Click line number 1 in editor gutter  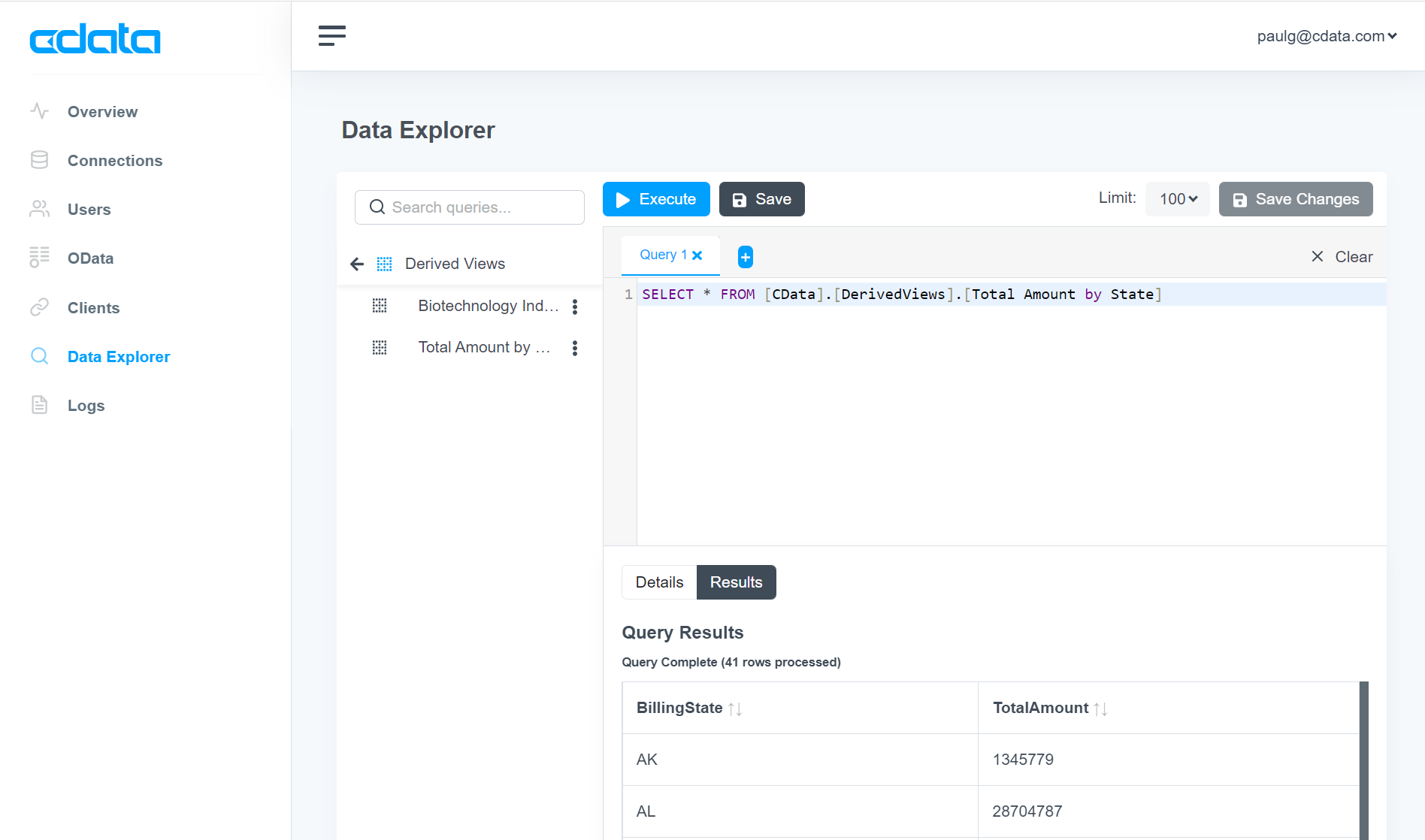point(628,295)
